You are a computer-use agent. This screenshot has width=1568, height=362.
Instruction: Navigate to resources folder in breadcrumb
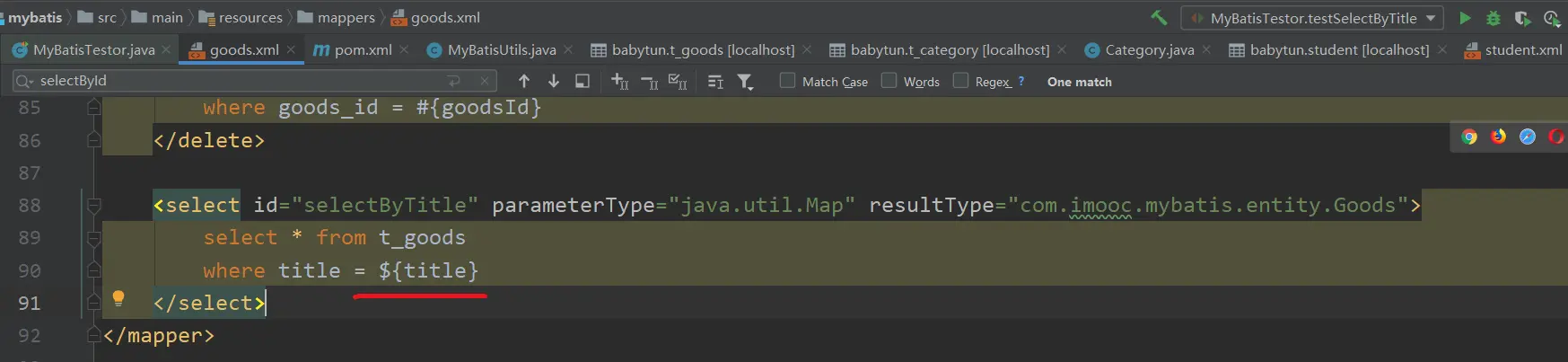(x=250, y=18)
